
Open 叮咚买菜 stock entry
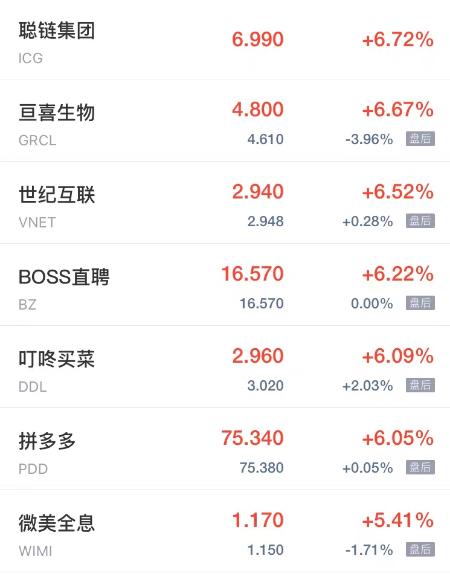225,367
